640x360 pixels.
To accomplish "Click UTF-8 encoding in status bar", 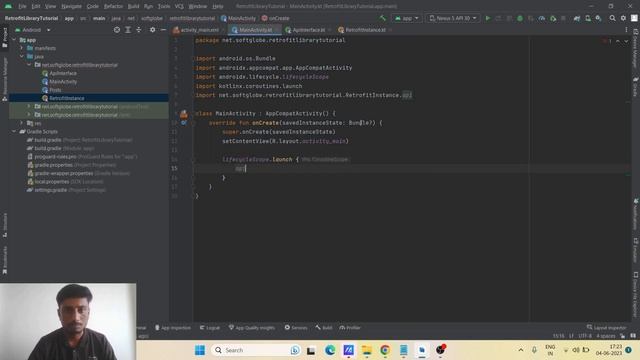I will [x=584, y=336].
